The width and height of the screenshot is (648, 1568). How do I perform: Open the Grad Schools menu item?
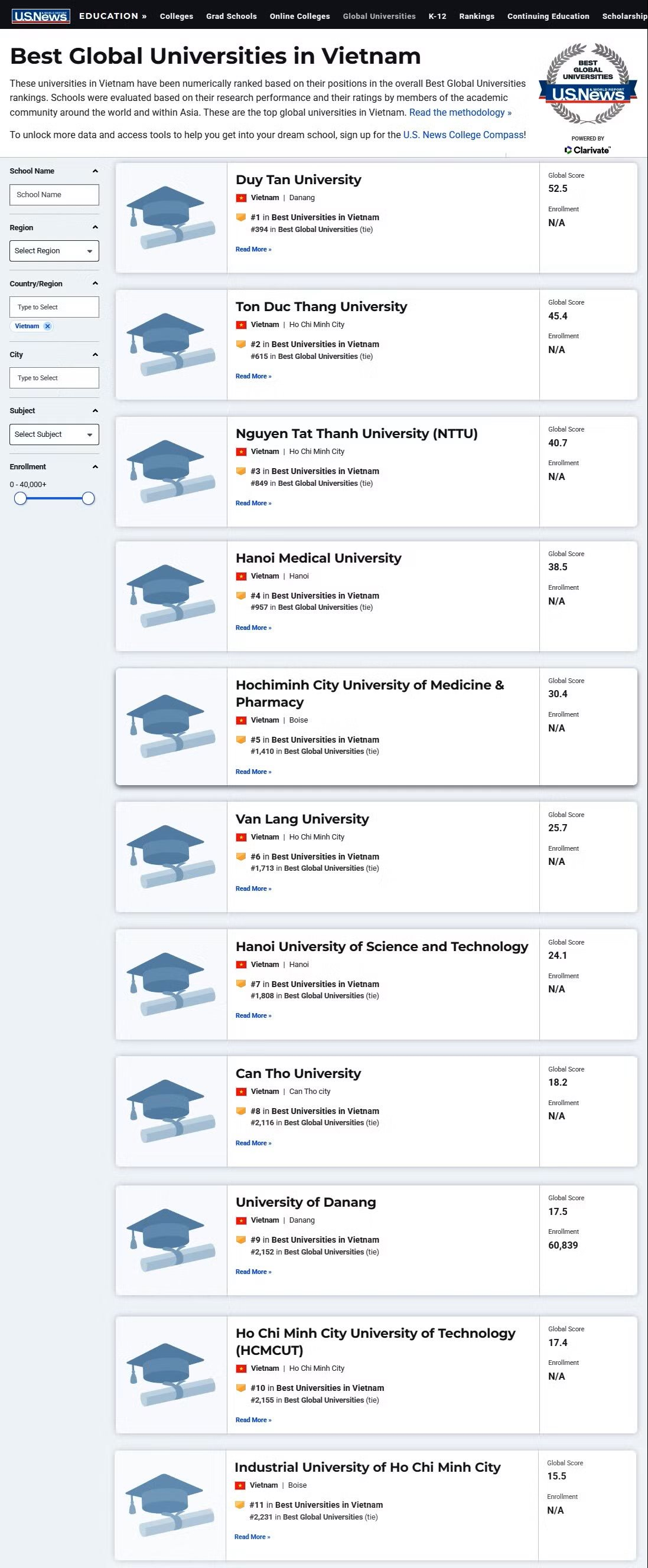(232, 17)
